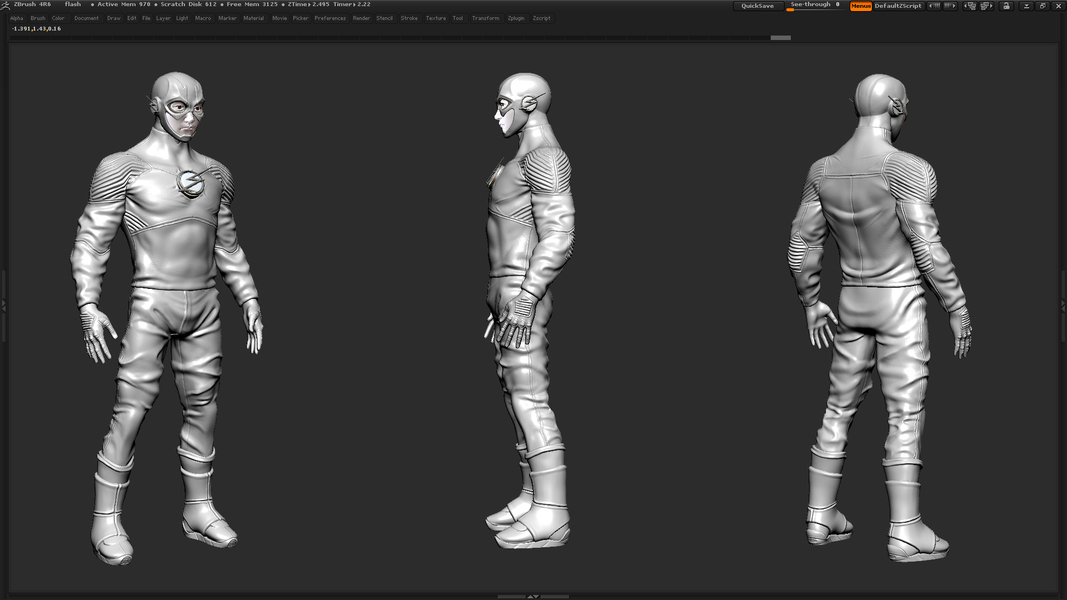
Task: Expand the right tray divider
Action: click(x=1064, y=305)
